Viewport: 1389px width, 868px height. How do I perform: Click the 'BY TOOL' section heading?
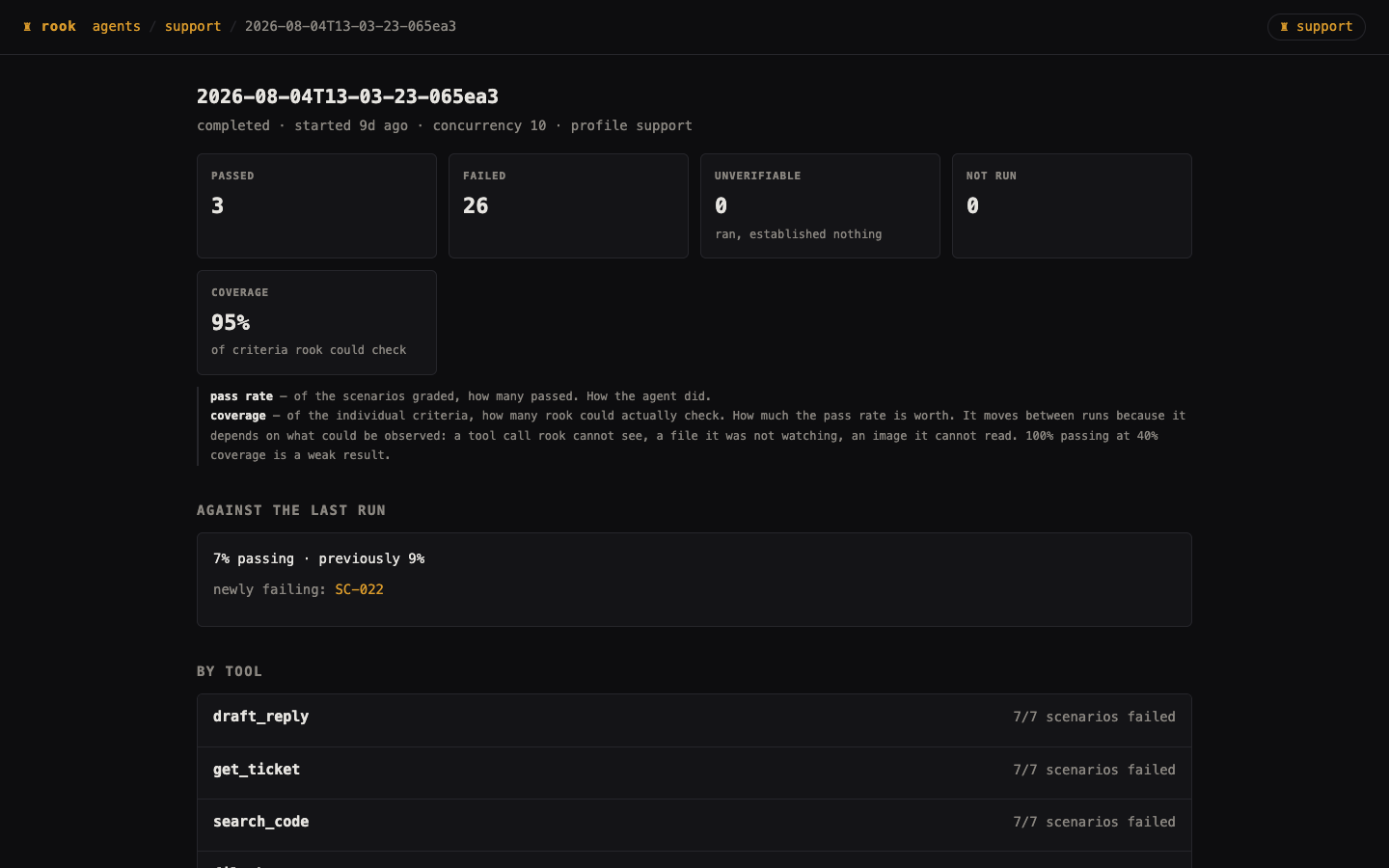[x=230, y=671]
